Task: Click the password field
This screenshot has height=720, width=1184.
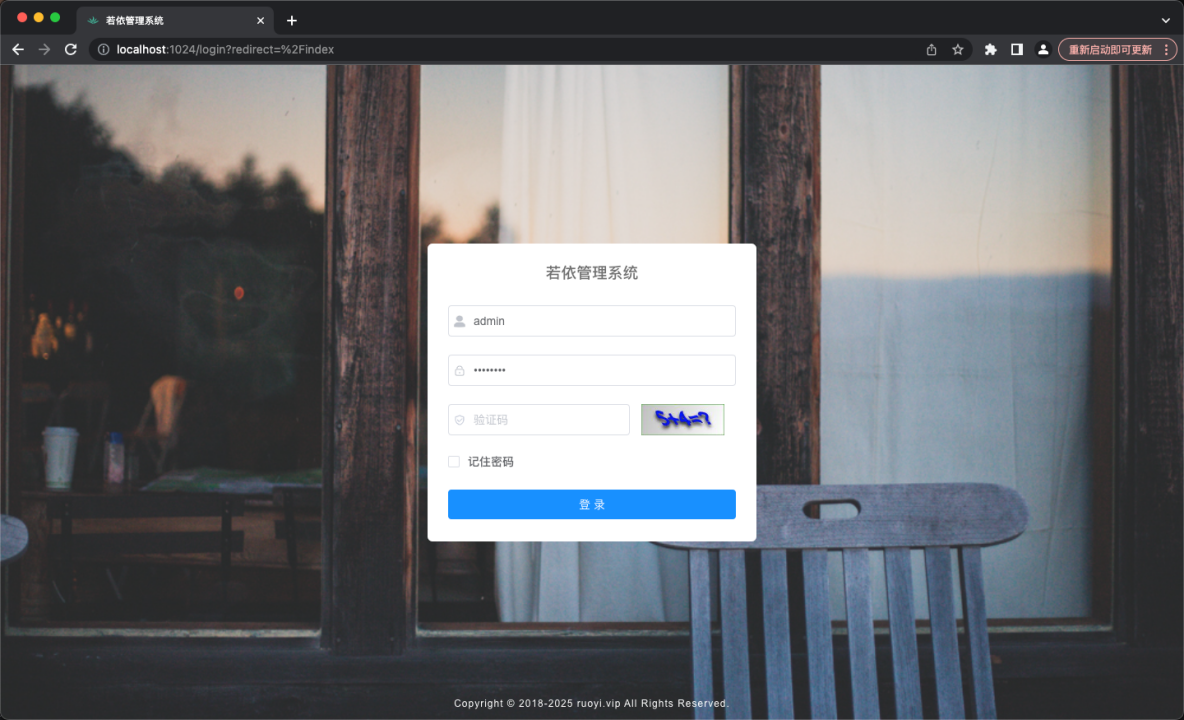Action: (x=591, y=371)
